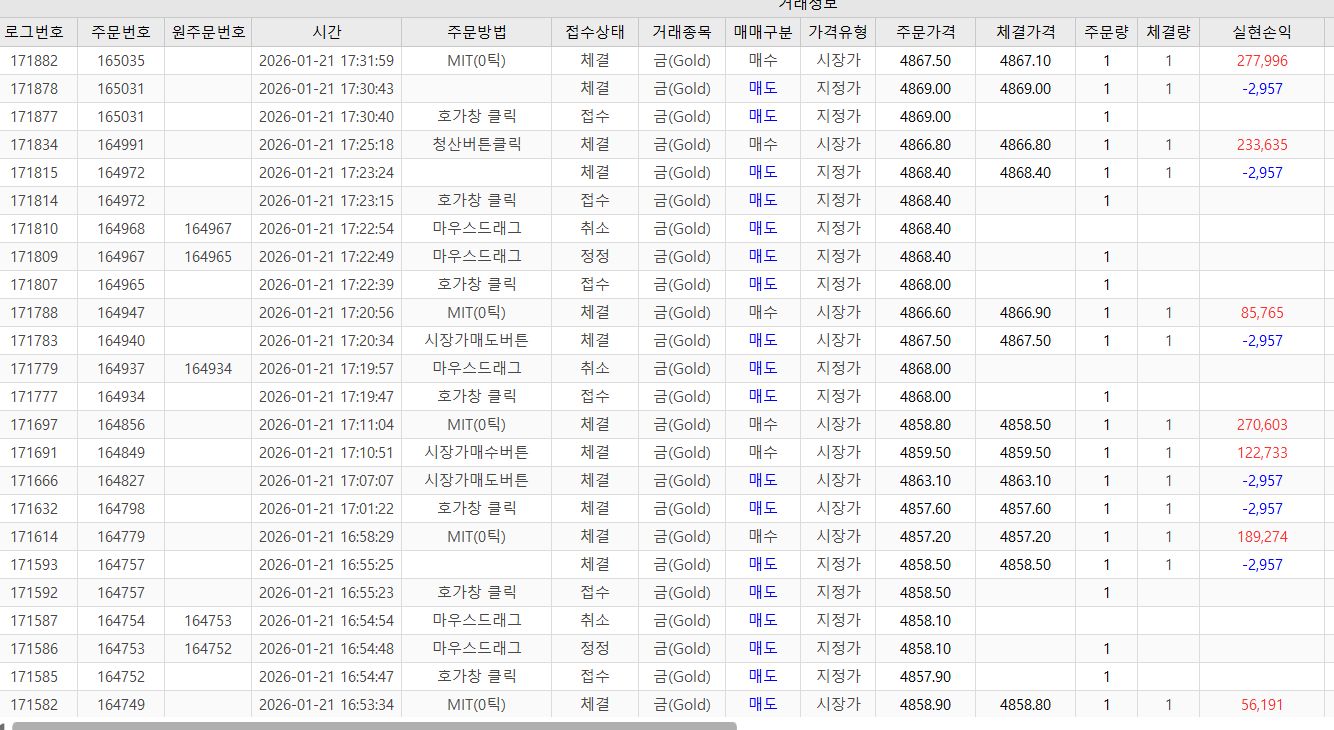
Task: Click realized profit value 277,996
Action: tap(1262, 61)
